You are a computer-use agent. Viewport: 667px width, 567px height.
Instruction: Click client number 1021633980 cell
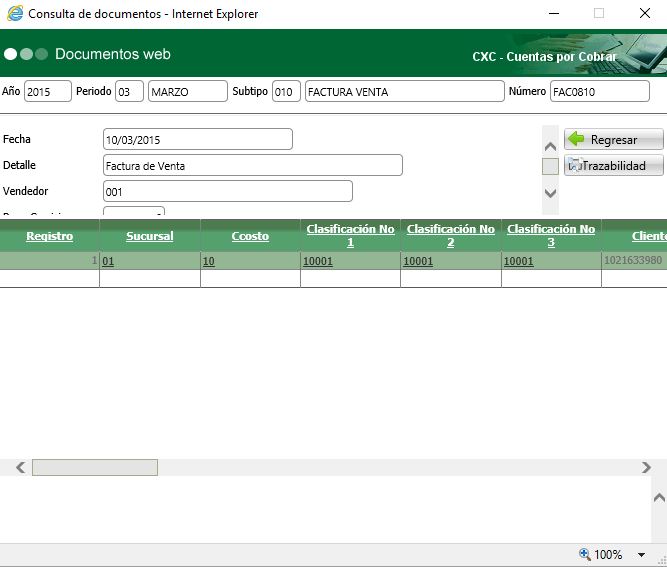[x=633, y=260]
